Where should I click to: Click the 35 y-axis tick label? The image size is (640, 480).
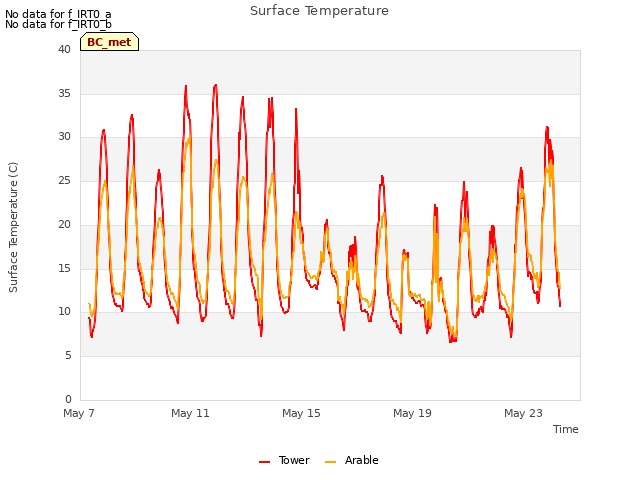click(64, 93)
